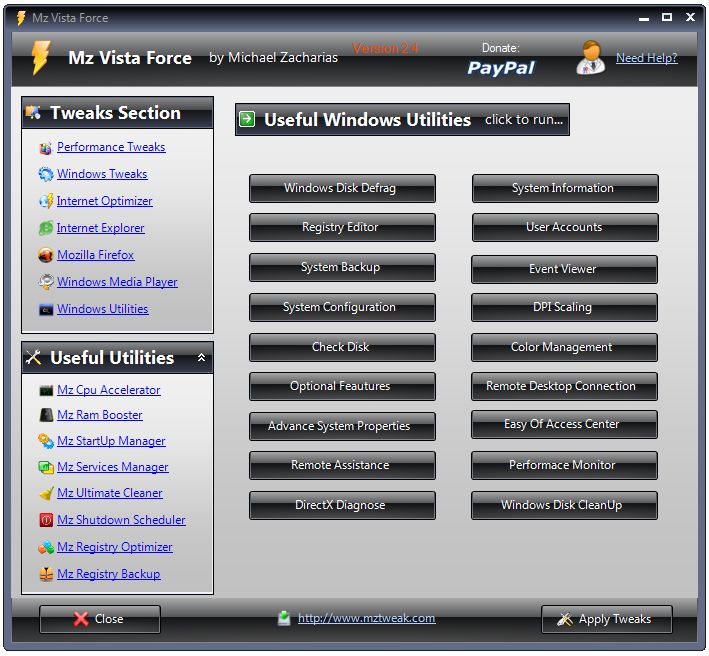The image size is (709, 656).
Task: Visit the http://www.mztweak.com link
Action: click(x=367, y=618)
